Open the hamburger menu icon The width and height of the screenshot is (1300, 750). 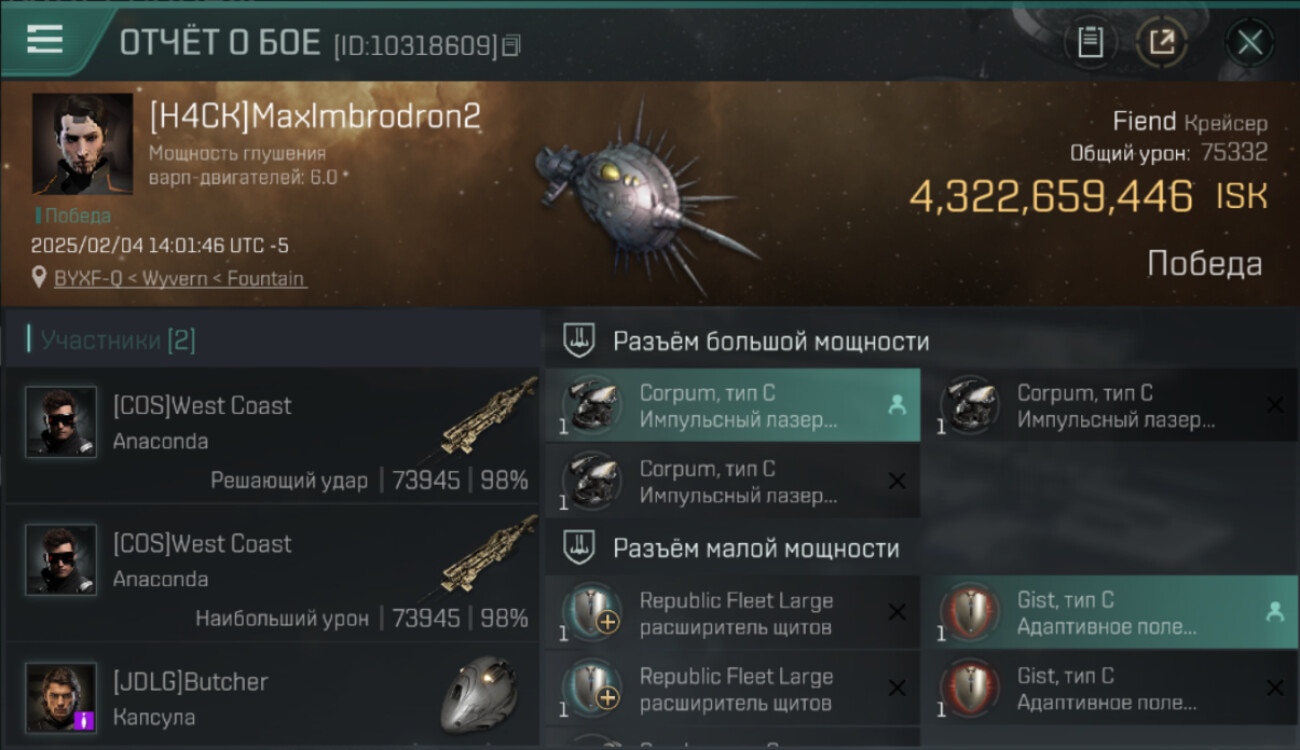(x=45, y=40)
